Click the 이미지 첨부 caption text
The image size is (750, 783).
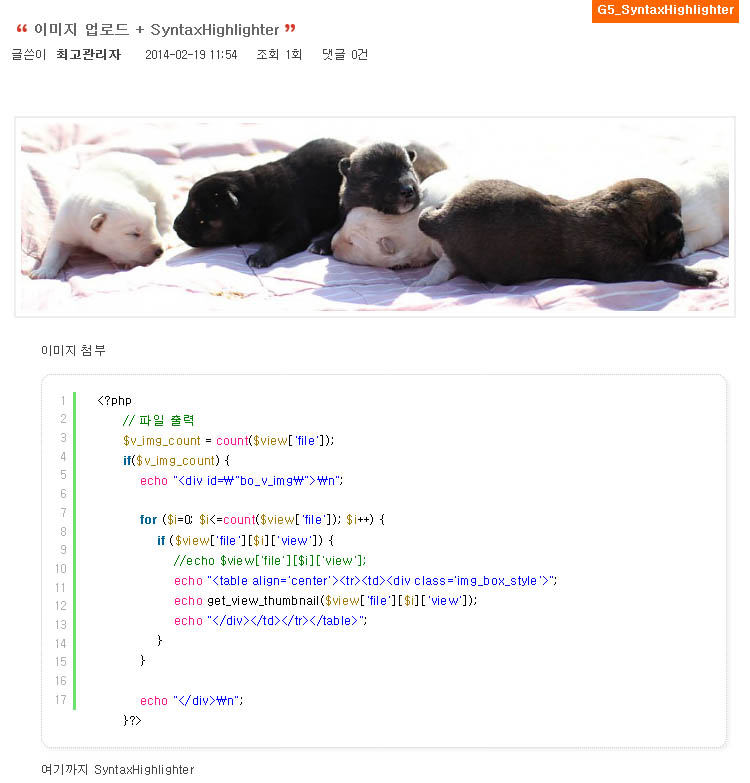point(73,351)
